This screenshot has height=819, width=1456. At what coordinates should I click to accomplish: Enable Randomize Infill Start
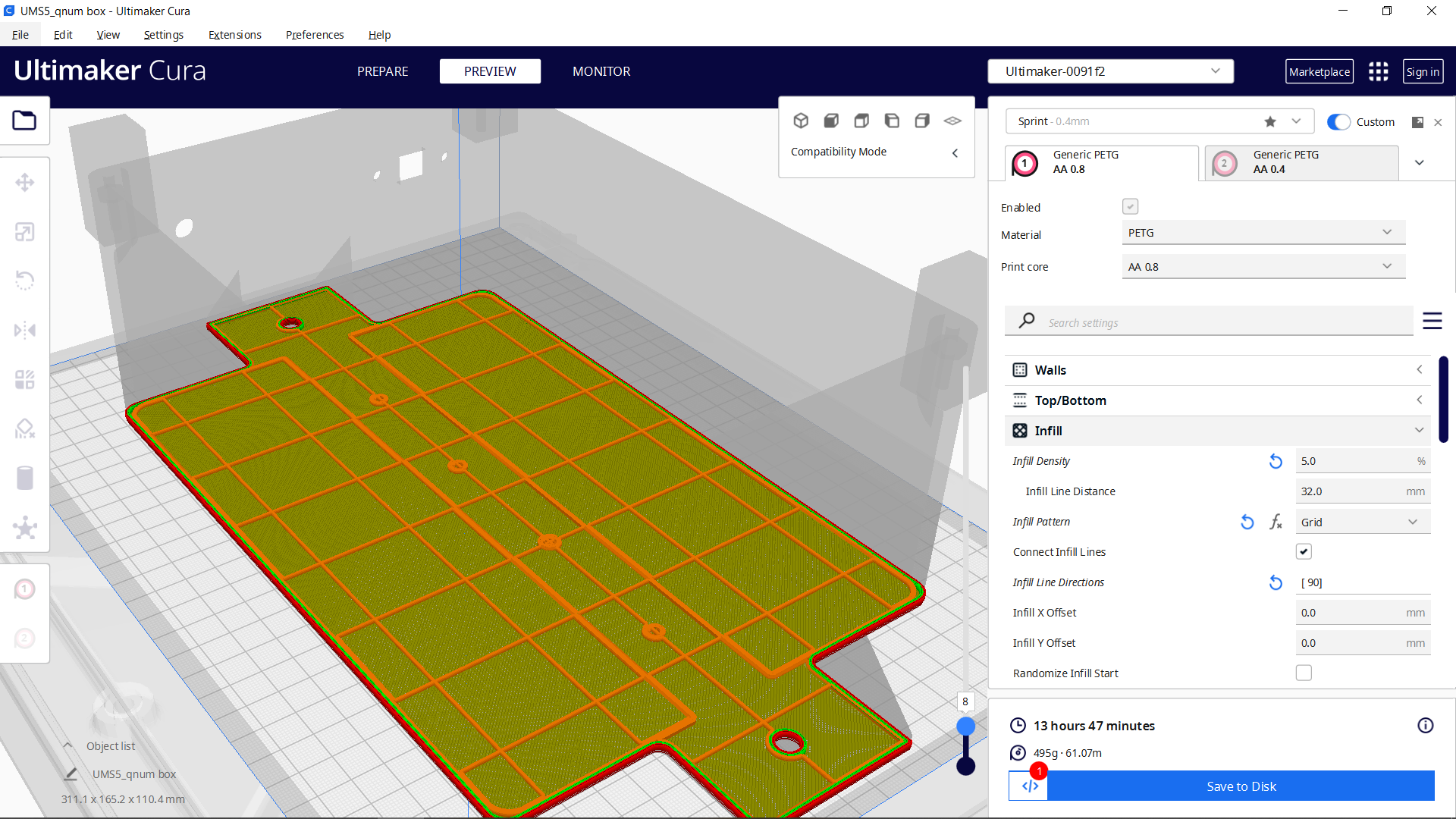point(1304,673)
